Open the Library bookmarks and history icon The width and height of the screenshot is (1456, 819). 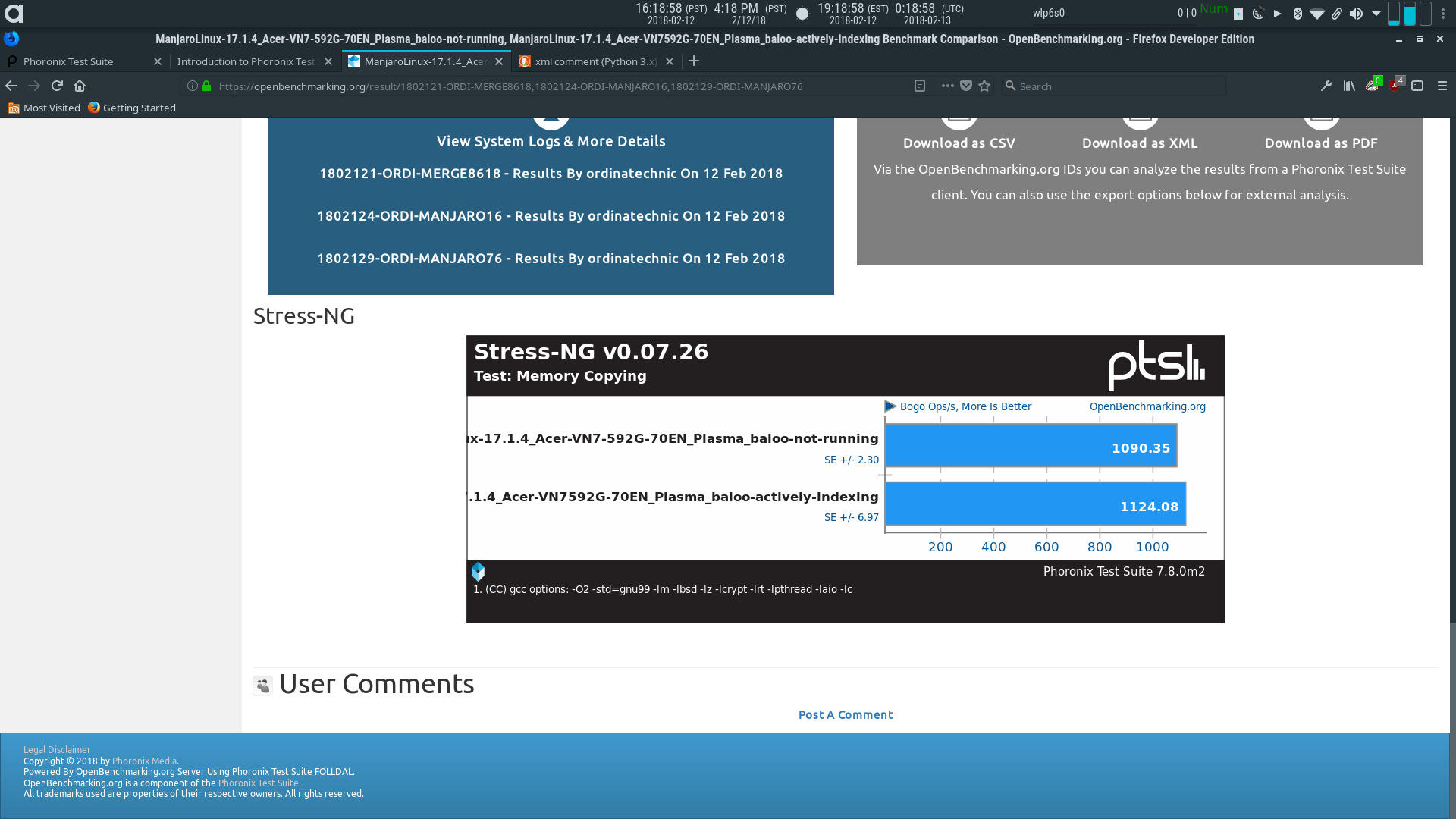1349,86
